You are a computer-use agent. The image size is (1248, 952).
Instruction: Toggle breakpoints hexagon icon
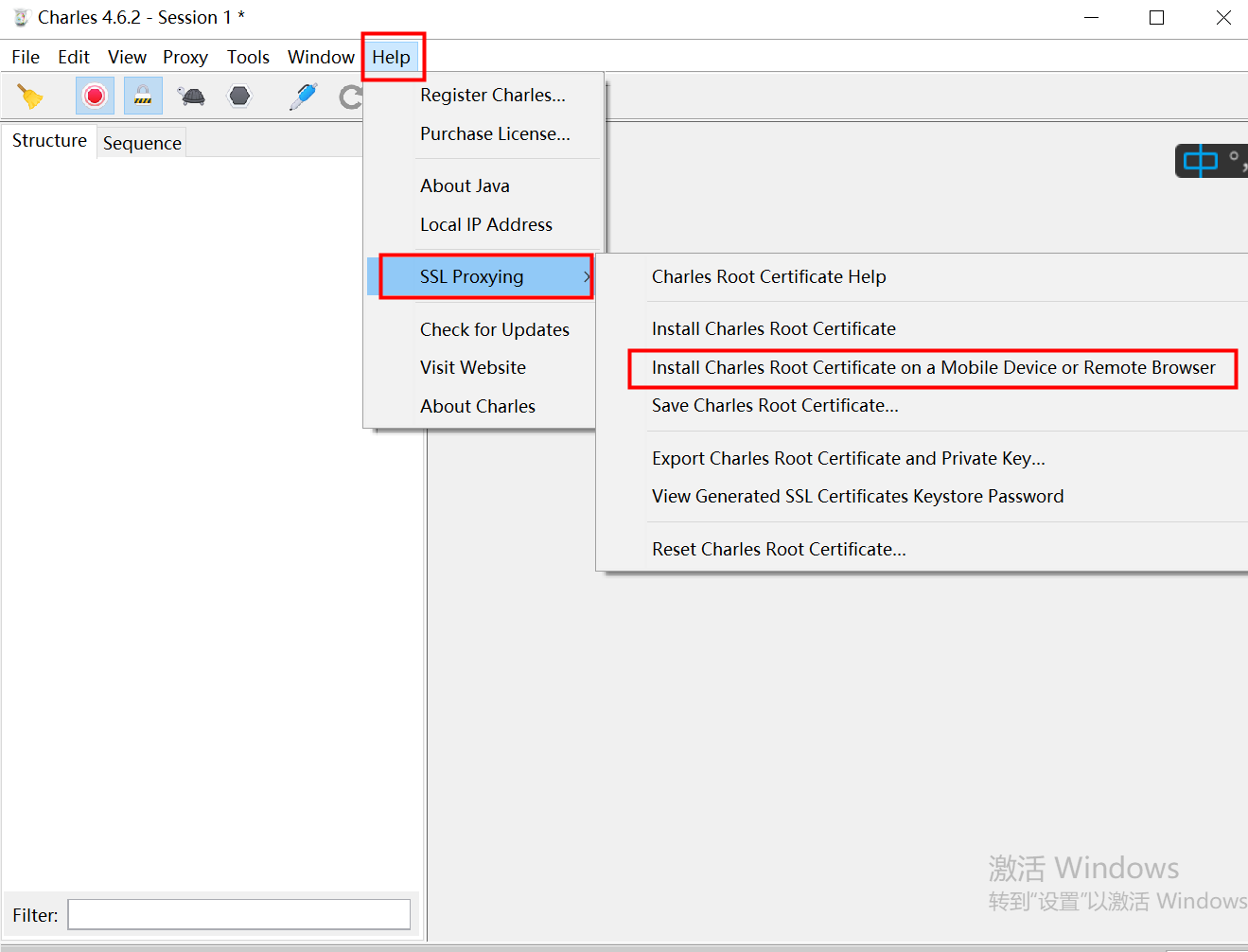tap(239, 96)
